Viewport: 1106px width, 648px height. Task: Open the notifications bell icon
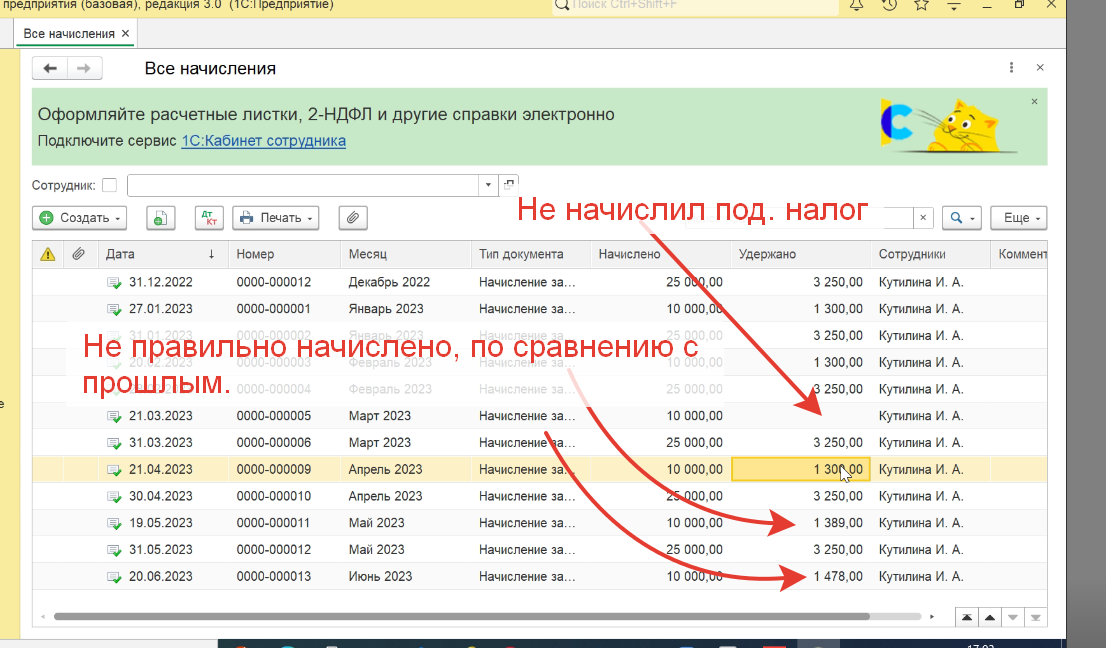tap(856, 6)
